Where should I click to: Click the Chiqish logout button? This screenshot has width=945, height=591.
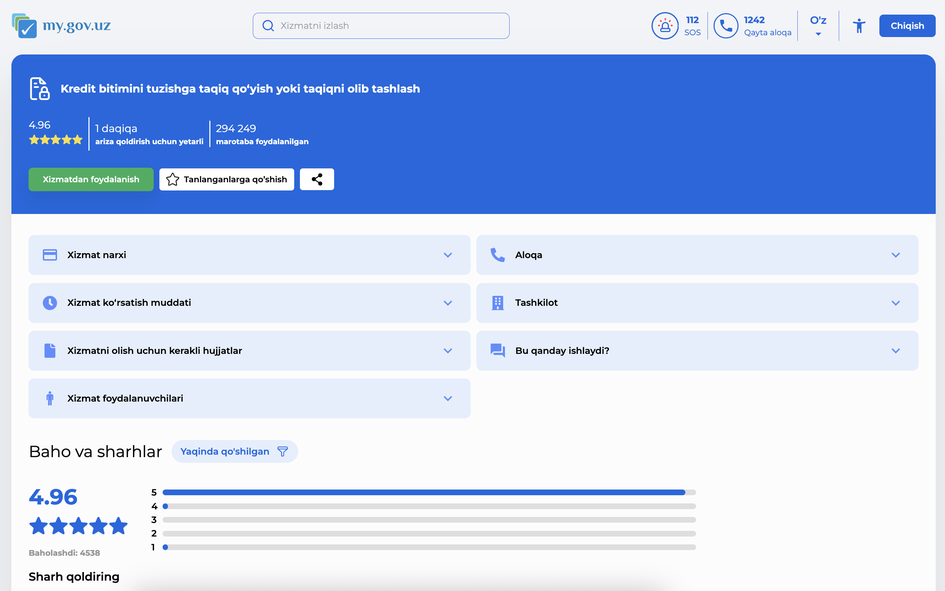pos(907,26)
